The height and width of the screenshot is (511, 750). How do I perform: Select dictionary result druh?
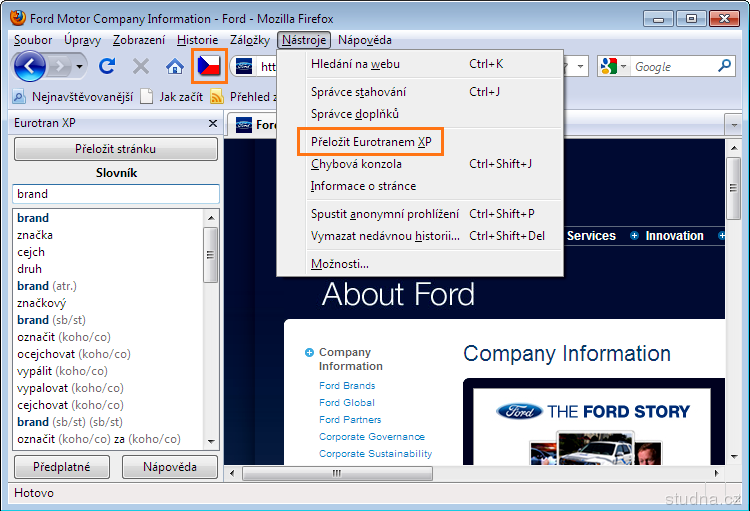click(29, 269)
